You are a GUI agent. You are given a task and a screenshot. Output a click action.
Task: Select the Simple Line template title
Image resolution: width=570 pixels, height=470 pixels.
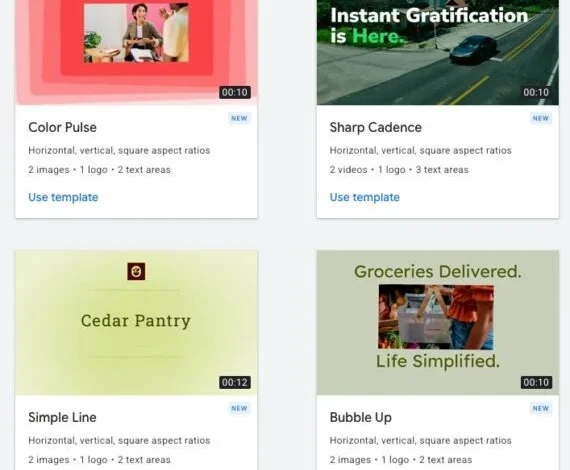point(63,417)
